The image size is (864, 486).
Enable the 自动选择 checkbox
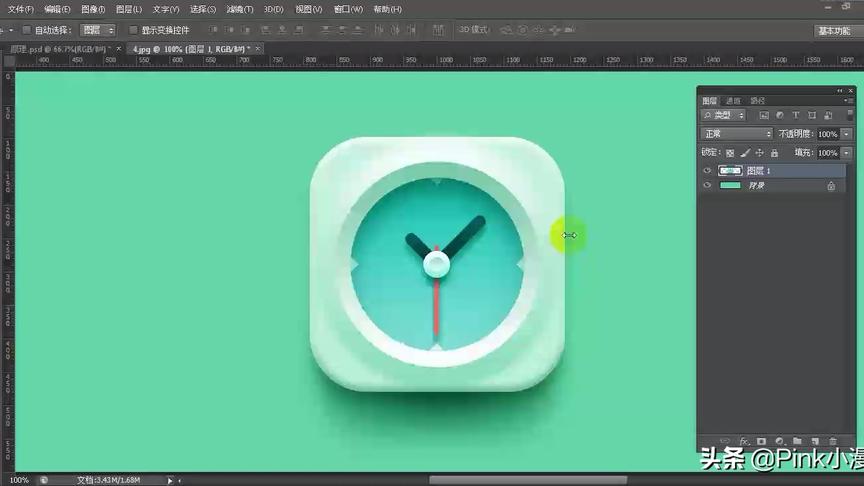tap(27, 30)
